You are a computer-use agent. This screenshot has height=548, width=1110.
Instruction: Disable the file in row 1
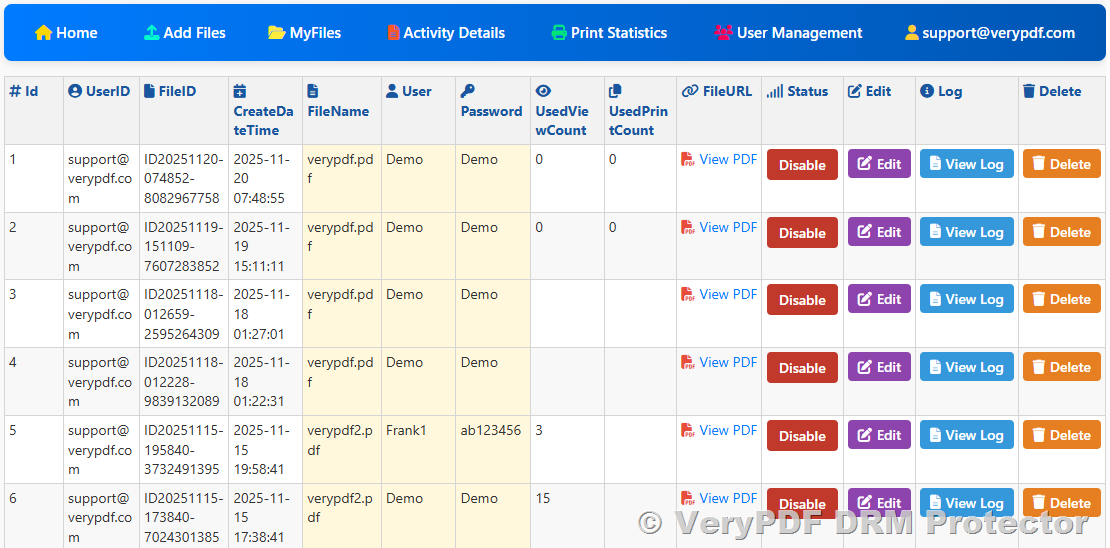coord(802,165)
